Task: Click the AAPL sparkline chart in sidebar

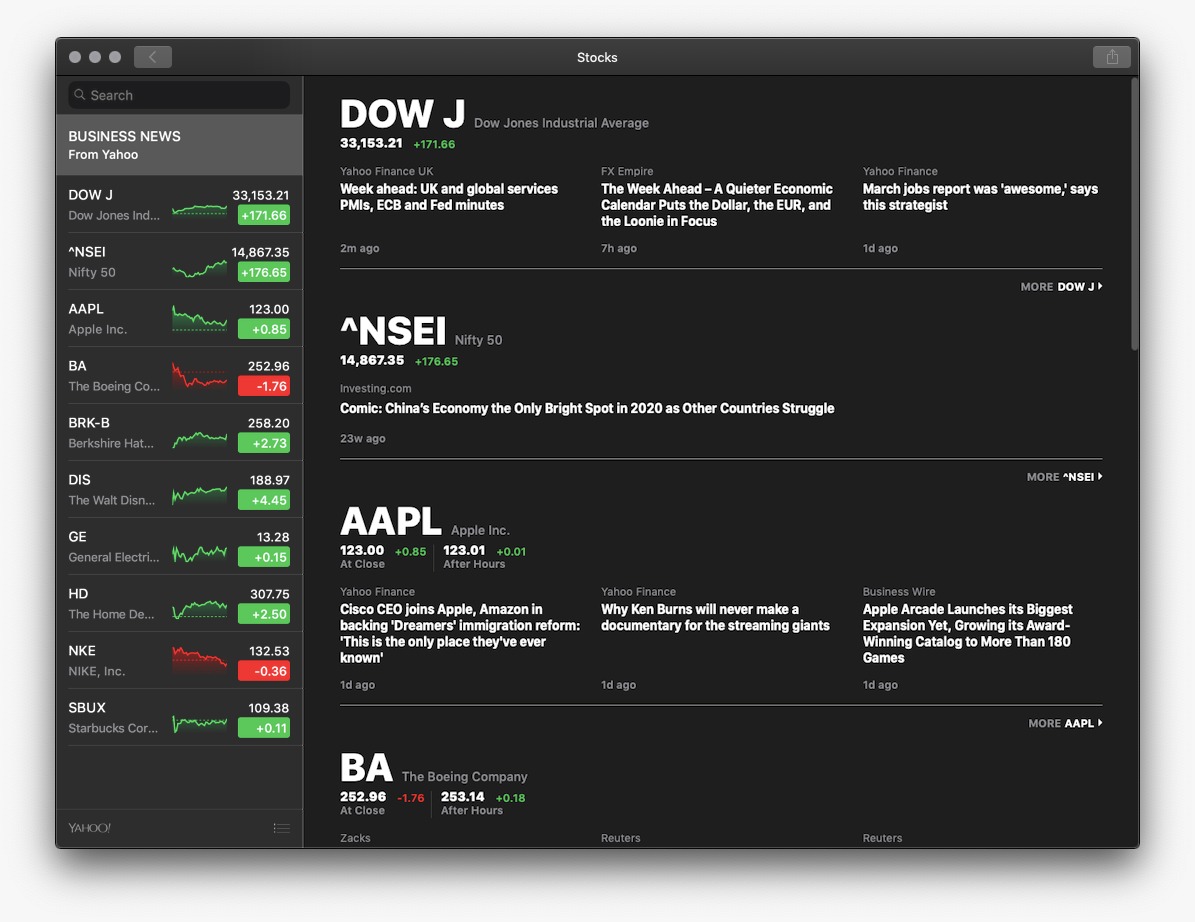Action: point(200,319)
